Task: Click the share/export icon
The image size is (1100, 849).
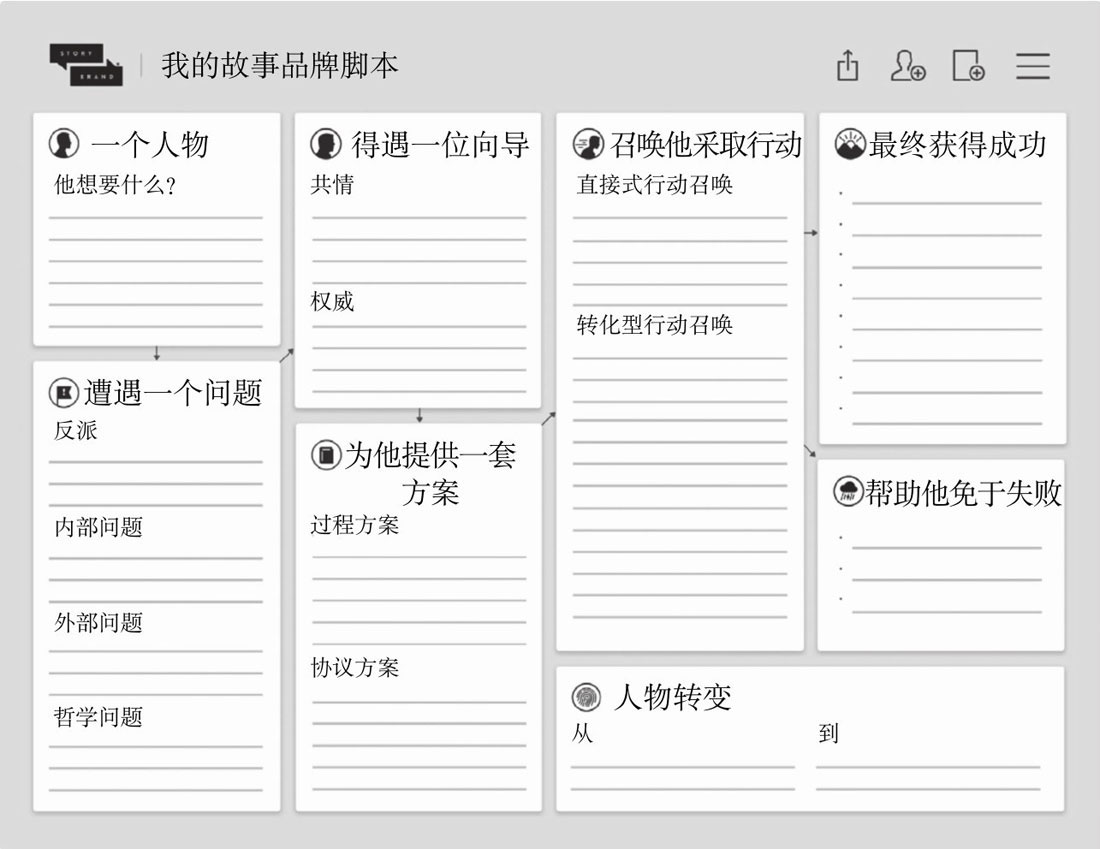Action: click(847, 66)
